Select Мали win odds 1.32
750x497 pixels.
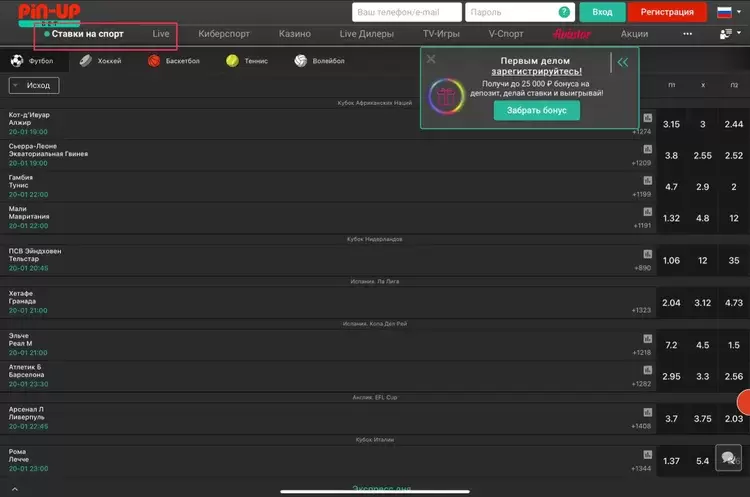pyautogui.click(x=671, y=218)
